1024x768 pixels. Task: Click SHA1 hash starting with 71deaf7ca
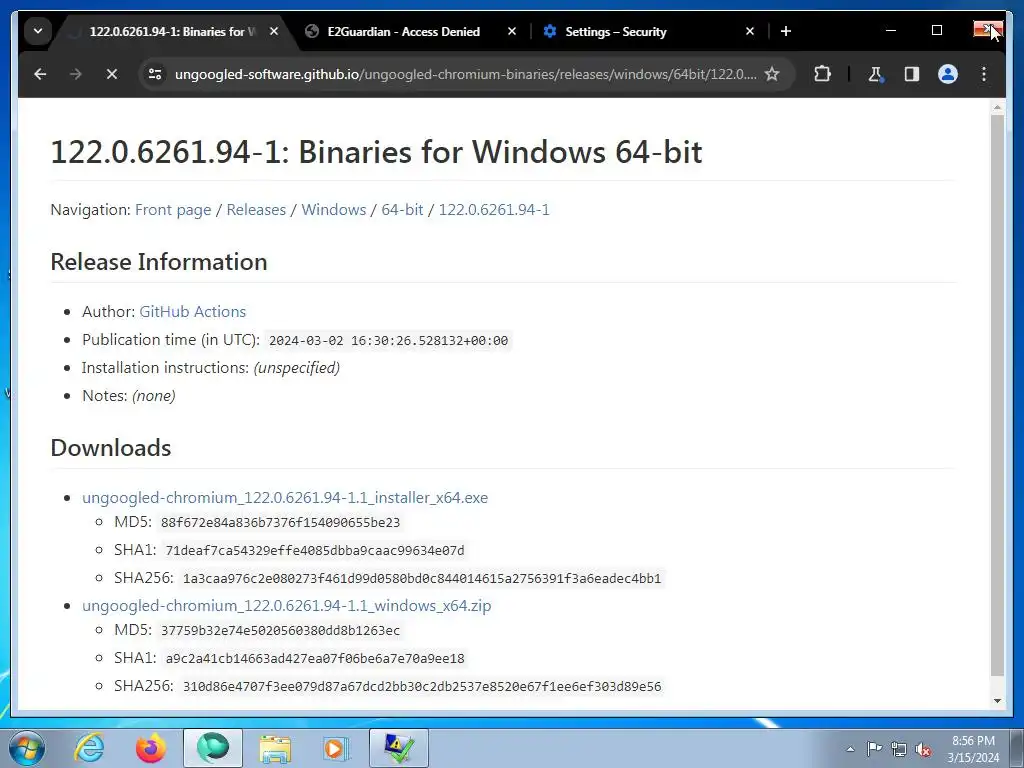tap(315, 551)
